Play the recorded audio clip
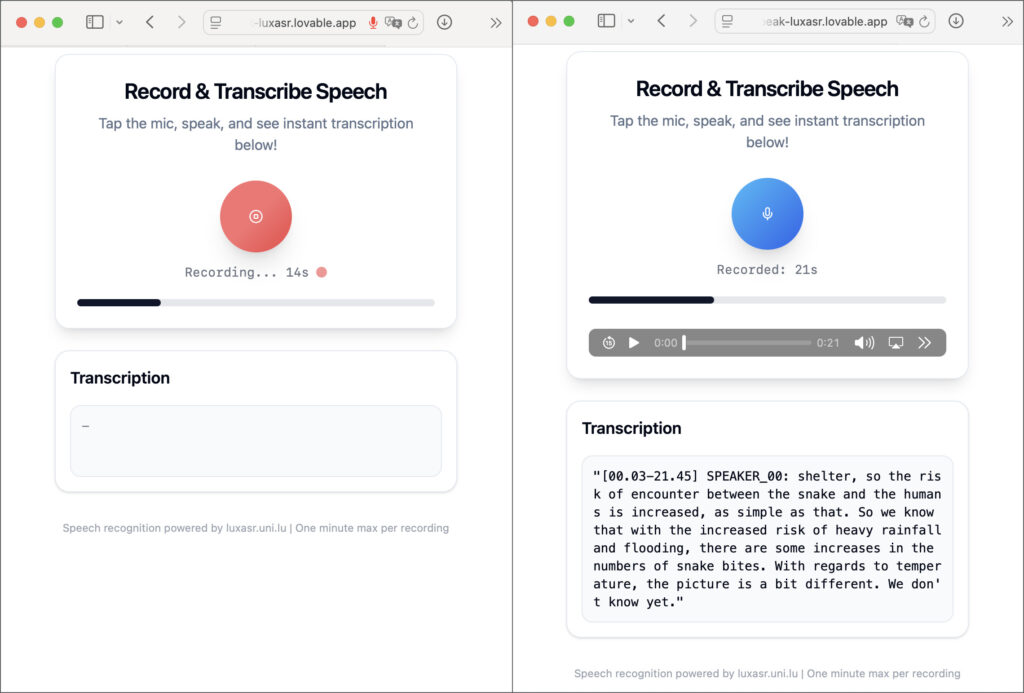The image size is (1024, 693). [633, 343]
